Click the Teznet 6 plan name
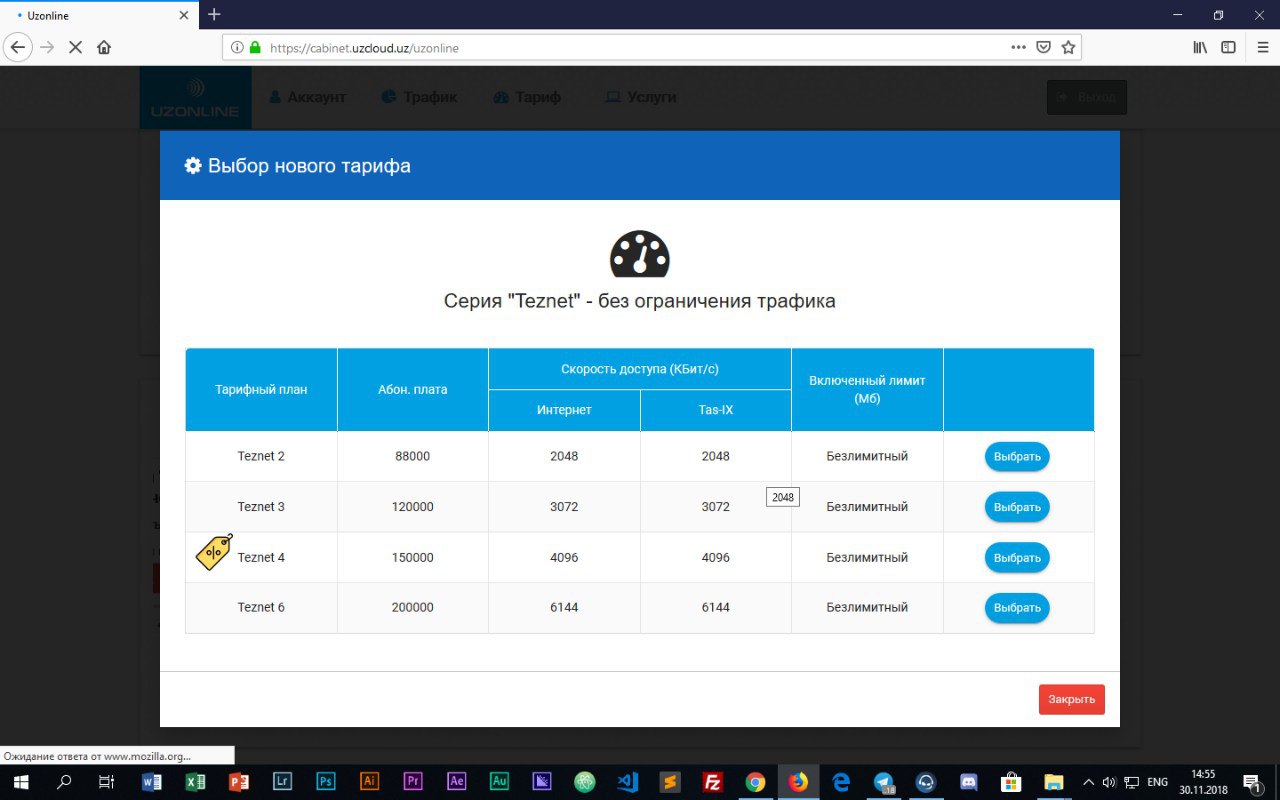 coord(261,607)
